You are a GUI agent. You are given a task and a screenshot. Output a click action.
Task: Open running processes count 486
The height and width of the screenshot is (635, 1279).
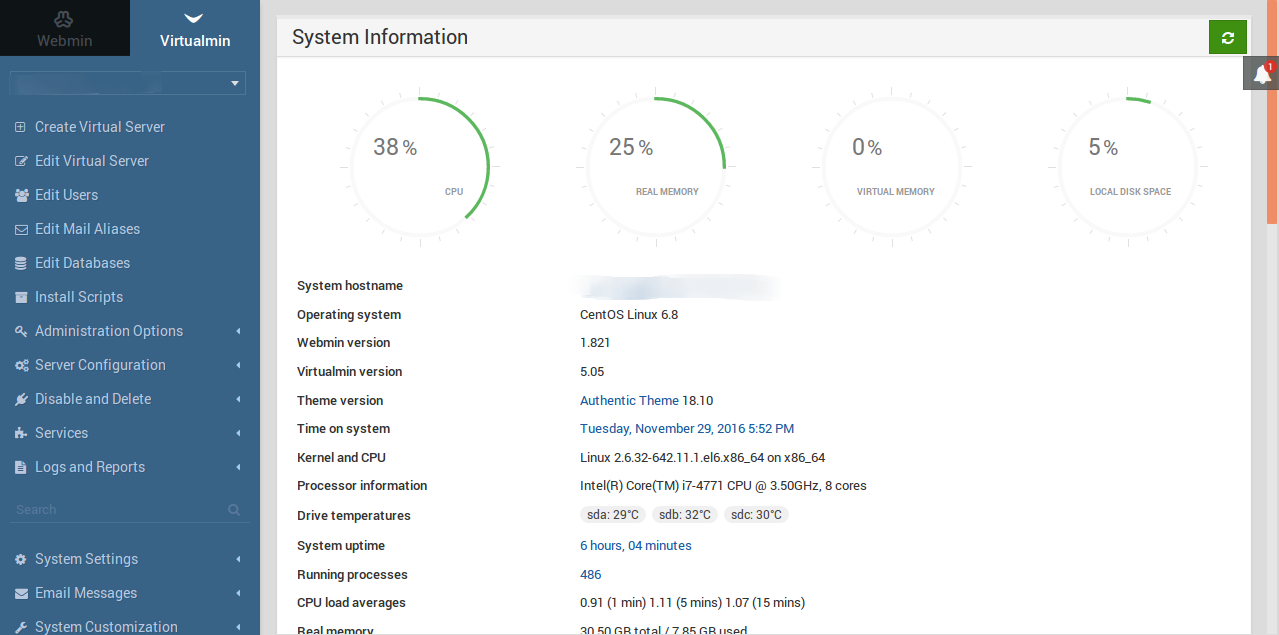[x=591, y=575]
